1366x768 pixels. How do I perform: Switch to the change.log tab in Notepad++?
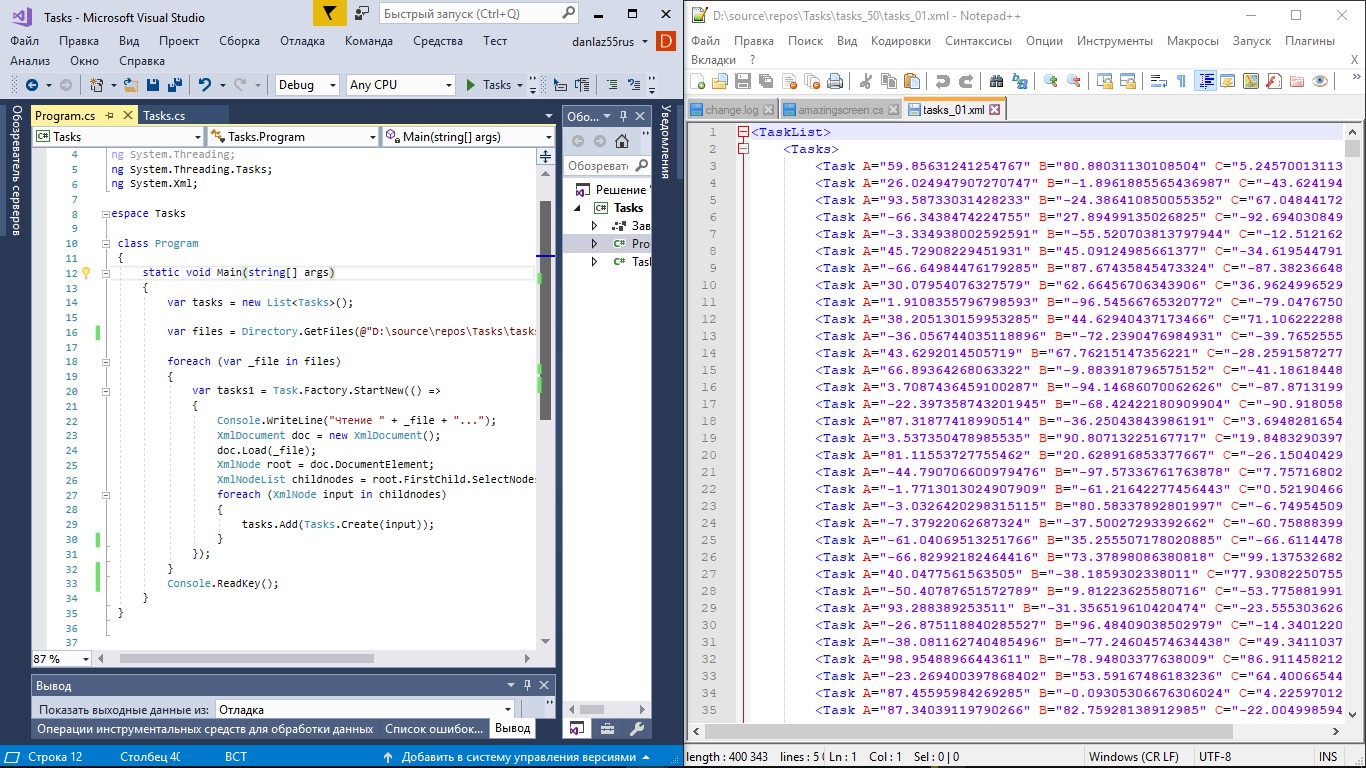tap(731, 110)
